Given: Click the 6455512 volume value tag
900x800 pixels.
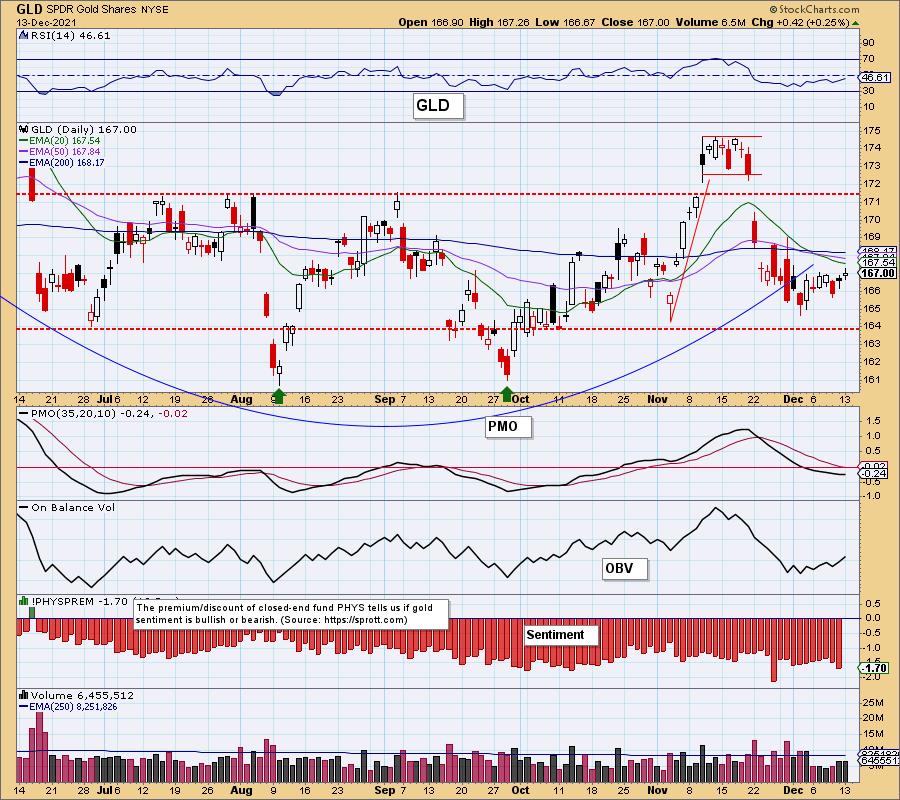Looking at the screenshot, I should click(879, 760).
